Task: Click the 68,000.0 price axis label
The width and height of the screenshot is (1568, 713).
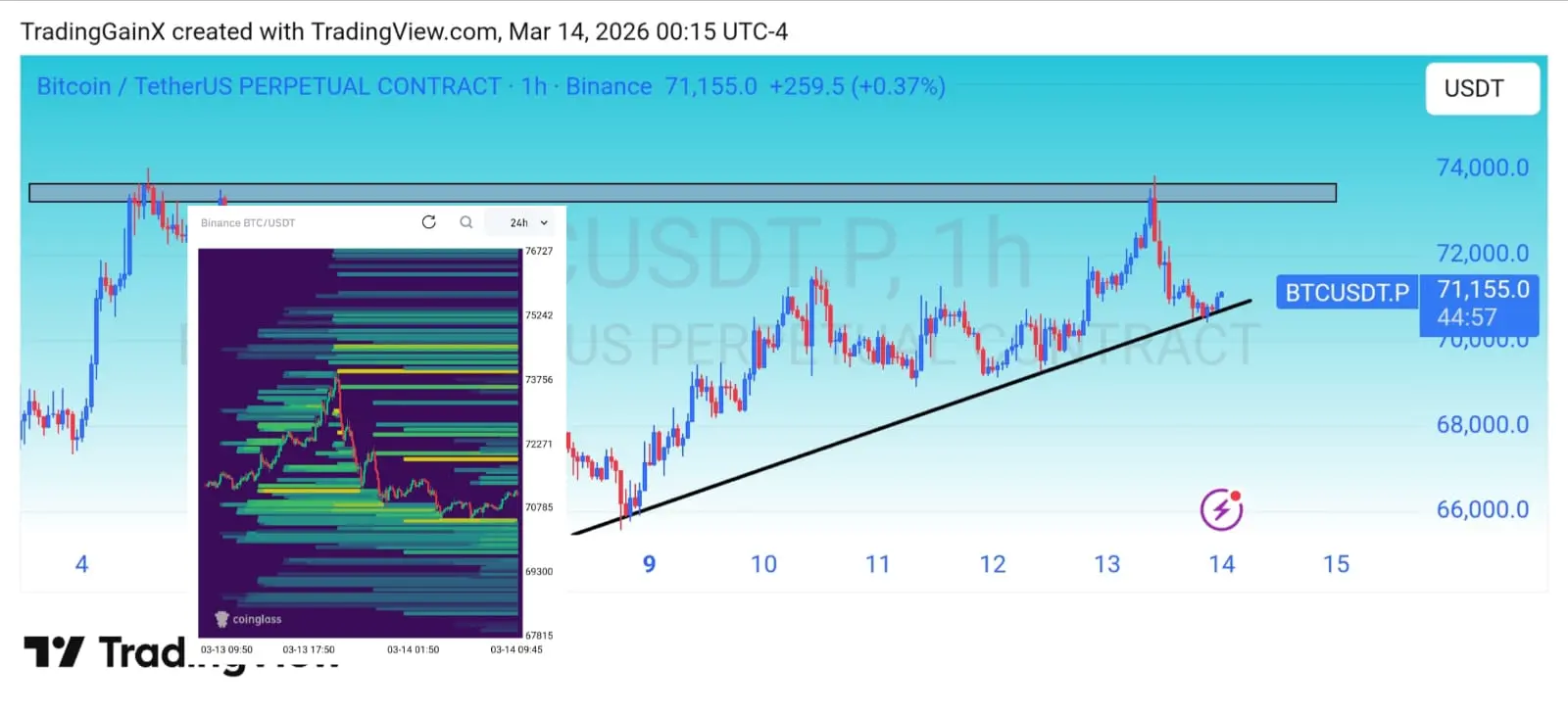Action: (1482, 424)
